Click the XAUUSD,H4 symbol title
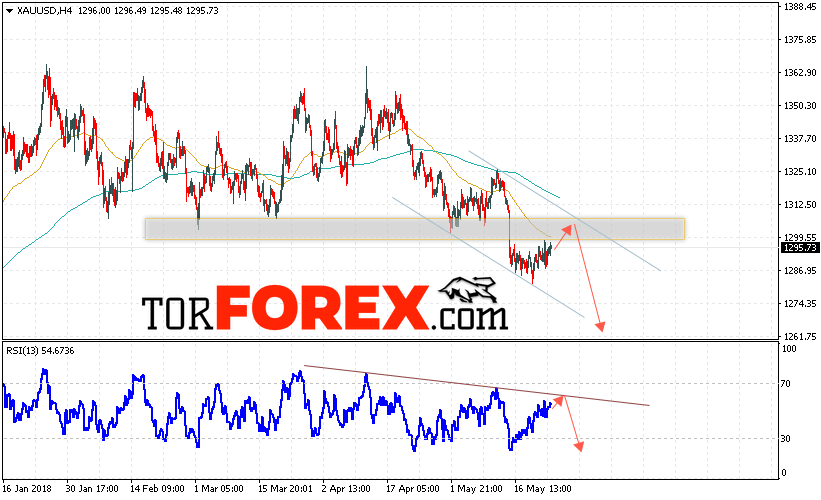This screenshot has height=500, width=821. [44, 10]
